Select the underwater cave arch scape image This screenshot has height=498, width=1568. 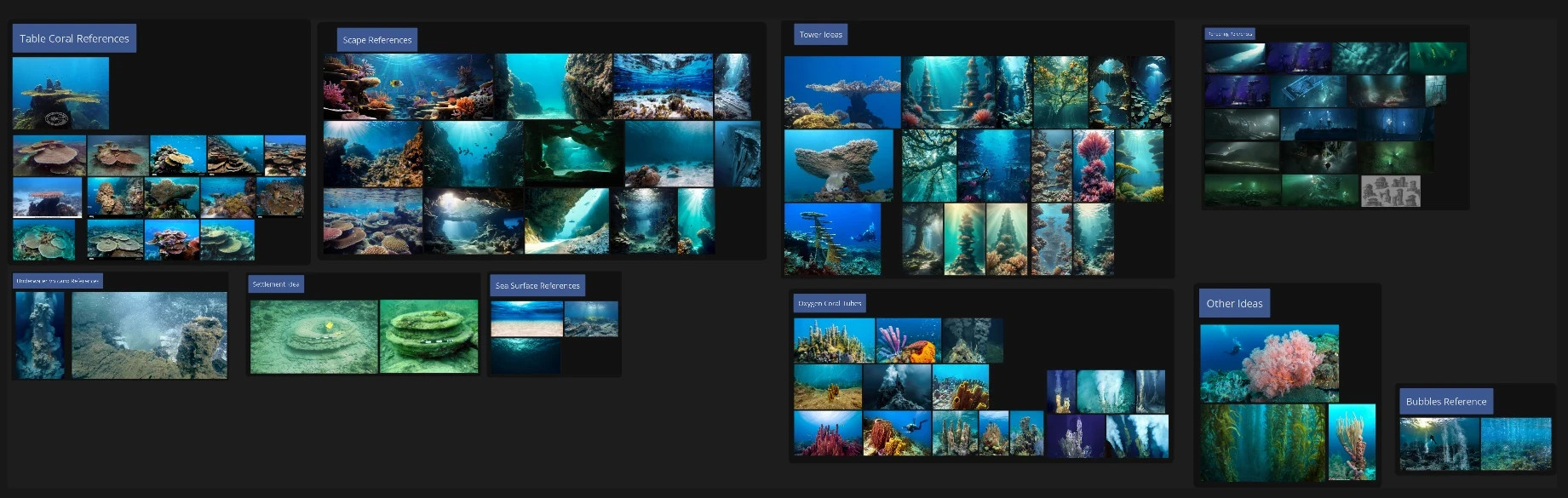(x=474, y=221)
